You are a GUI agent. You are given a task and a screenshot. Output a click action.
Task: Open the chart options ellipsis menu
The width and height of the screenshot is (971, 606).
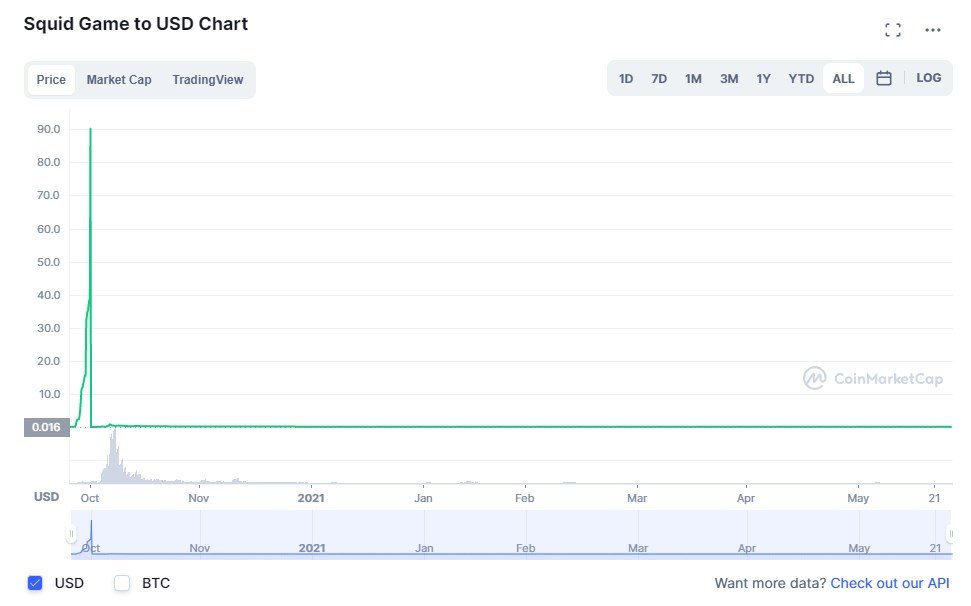pyautogui.click(x=932, y=29)
